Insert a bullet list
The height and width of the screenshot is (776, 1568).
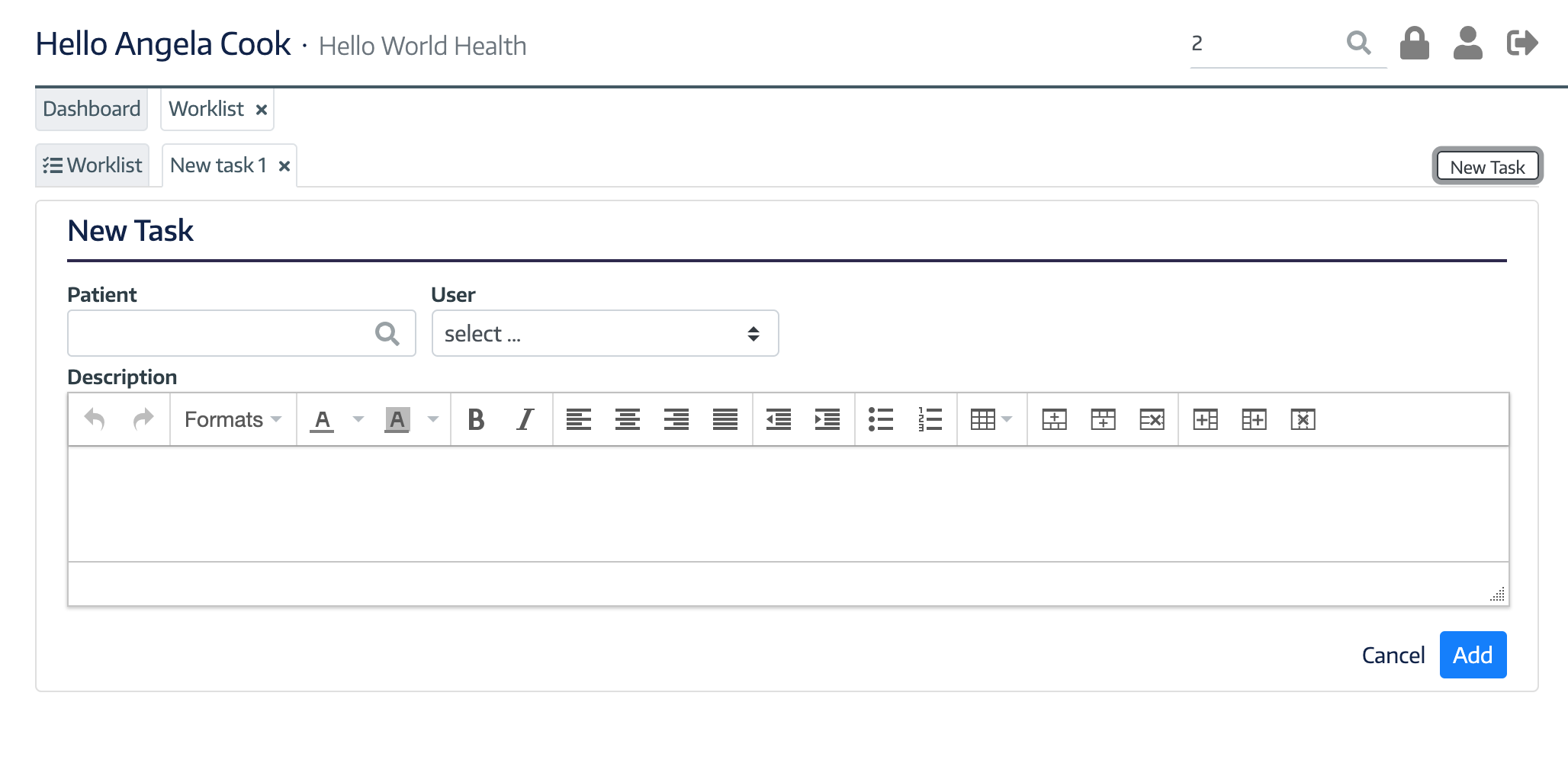pos(880,419)
